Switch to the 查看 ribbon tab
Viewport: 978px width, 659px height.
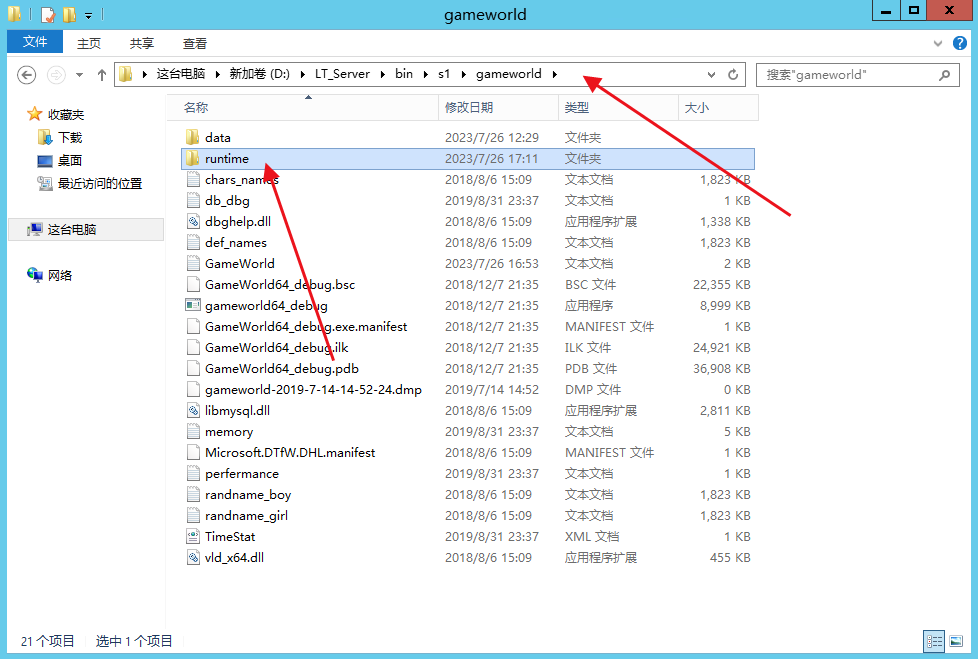click(x=195, y=43)
